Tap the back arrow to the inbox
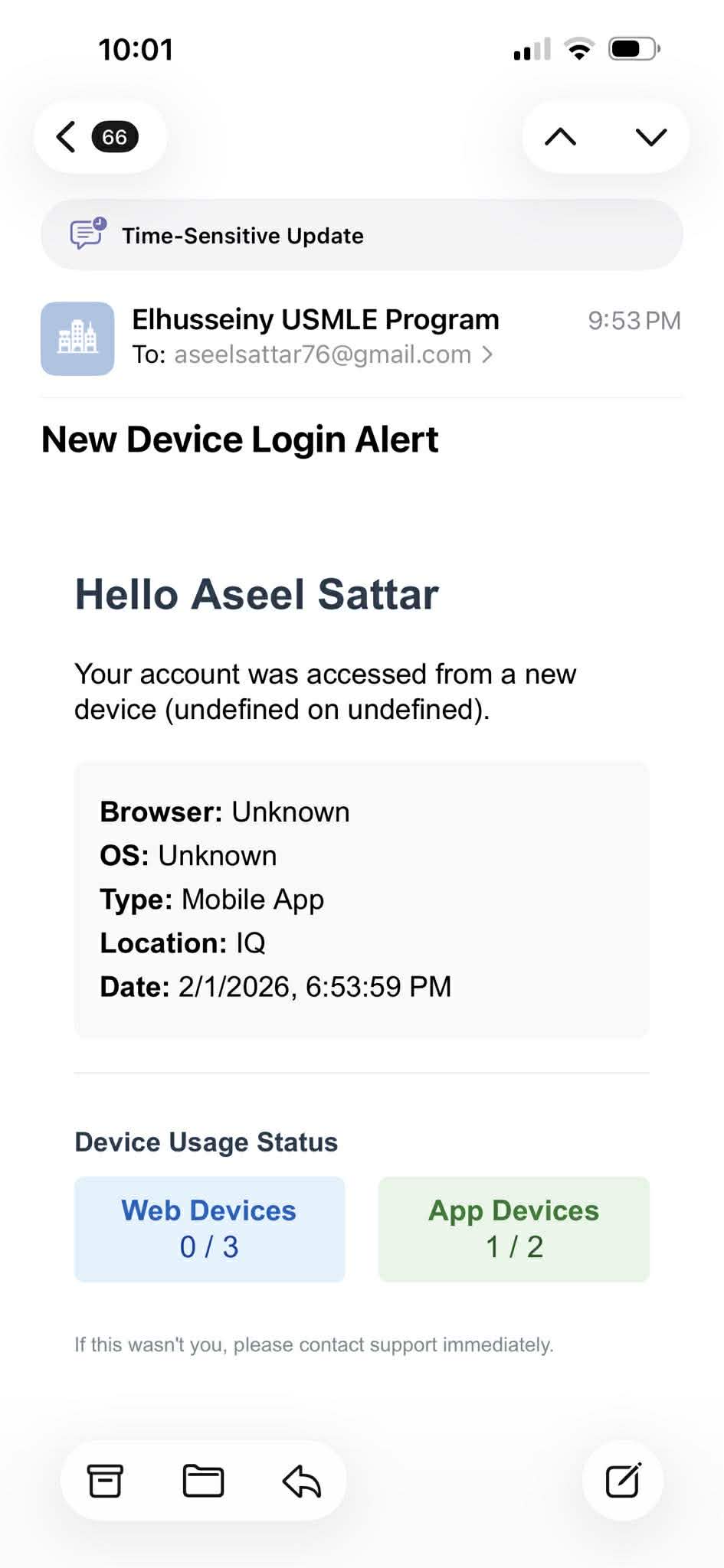 (x=67, y=137)
